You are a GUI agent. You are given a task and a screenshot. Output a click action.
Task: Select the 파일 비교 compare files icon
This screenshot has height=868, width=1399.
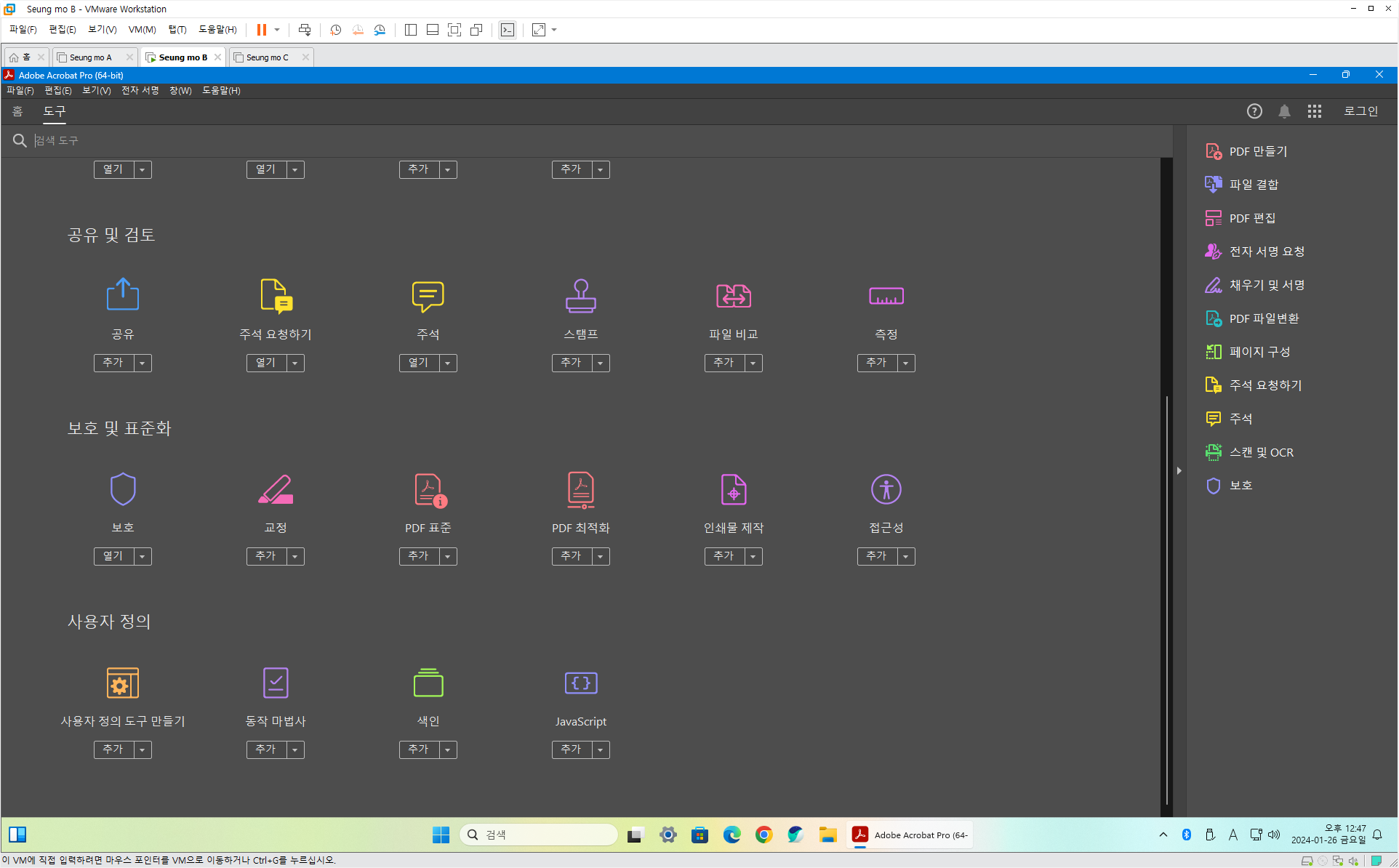tap(733, 296)
